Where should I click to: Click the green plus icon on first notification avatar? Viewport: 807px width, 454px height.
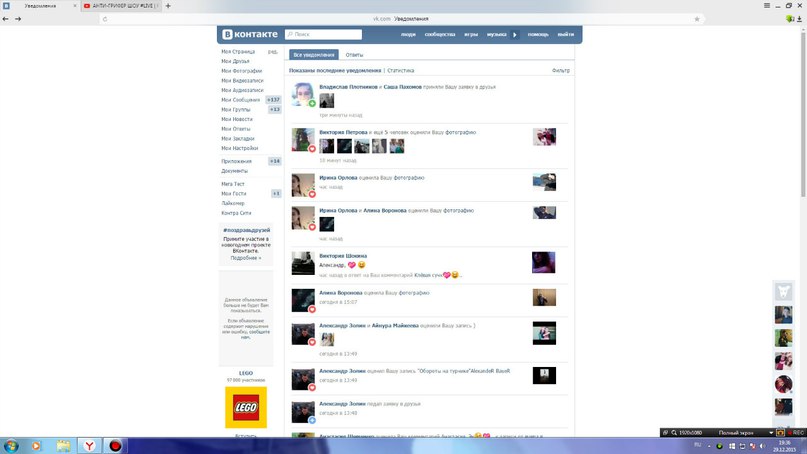point(312,103)
